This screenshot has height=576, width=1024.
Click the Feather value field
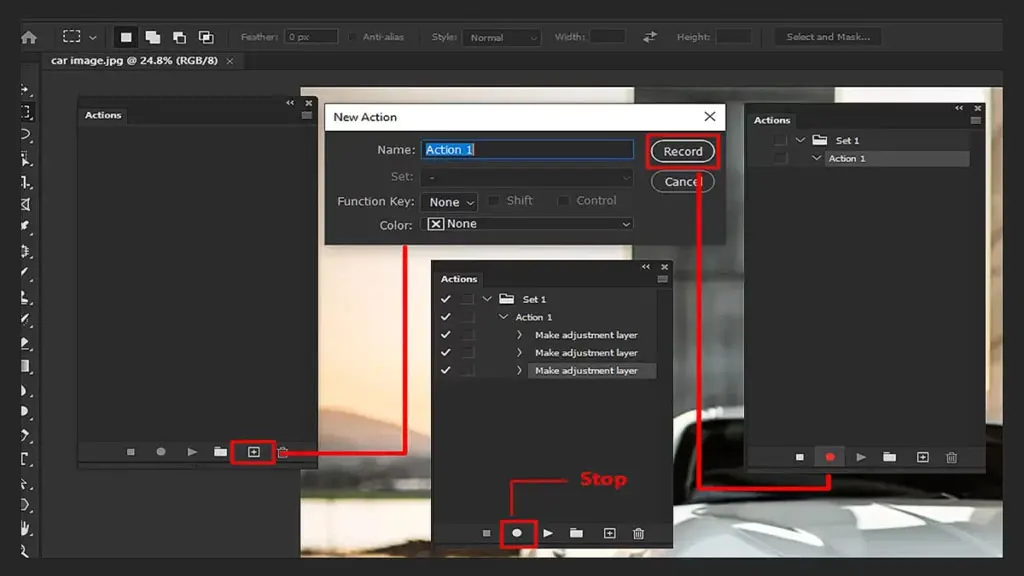(x=312, y=37)
